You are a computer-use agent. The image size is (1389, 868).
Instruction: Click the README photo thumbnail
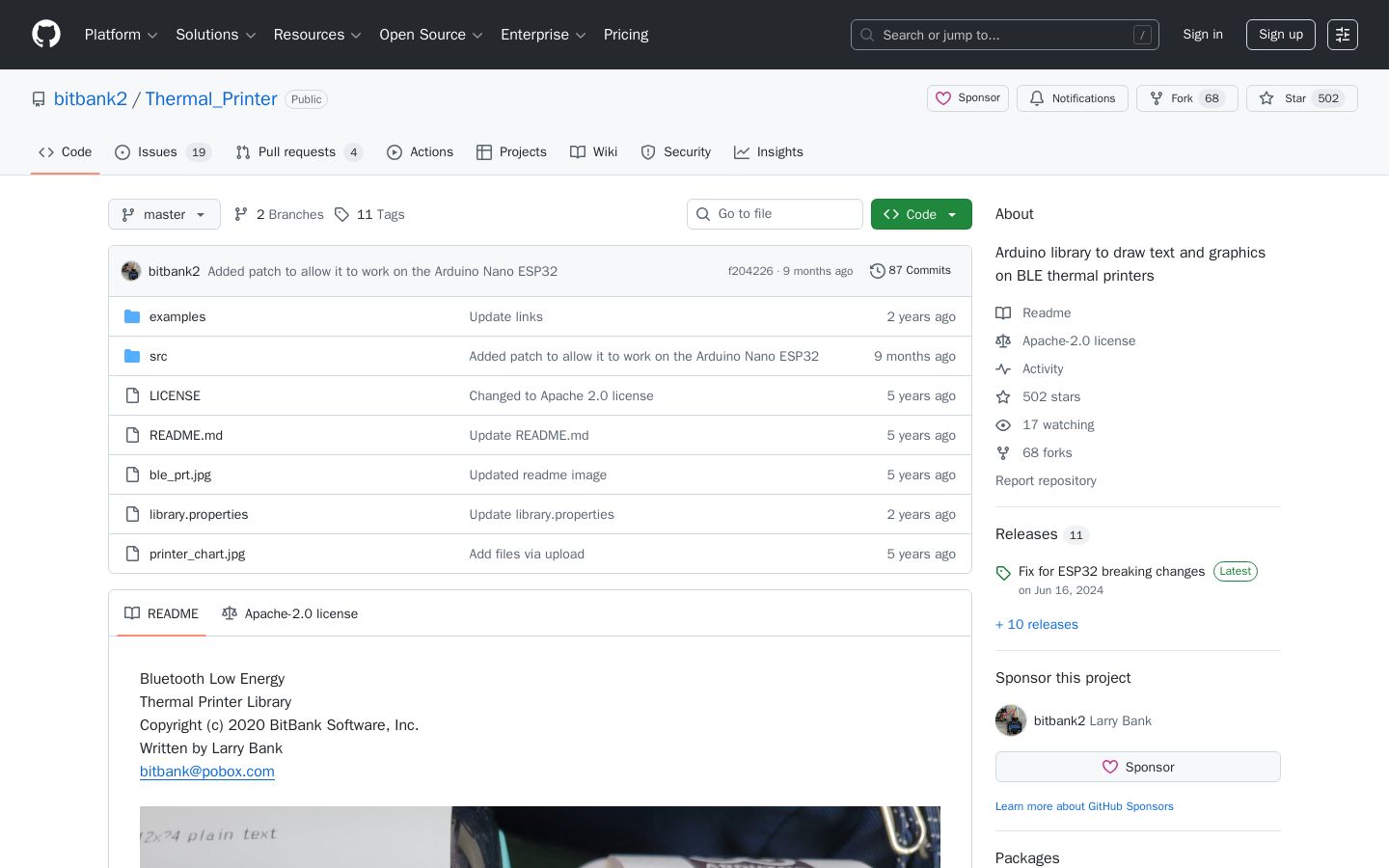pyautogui.click(x=540, y=837)
